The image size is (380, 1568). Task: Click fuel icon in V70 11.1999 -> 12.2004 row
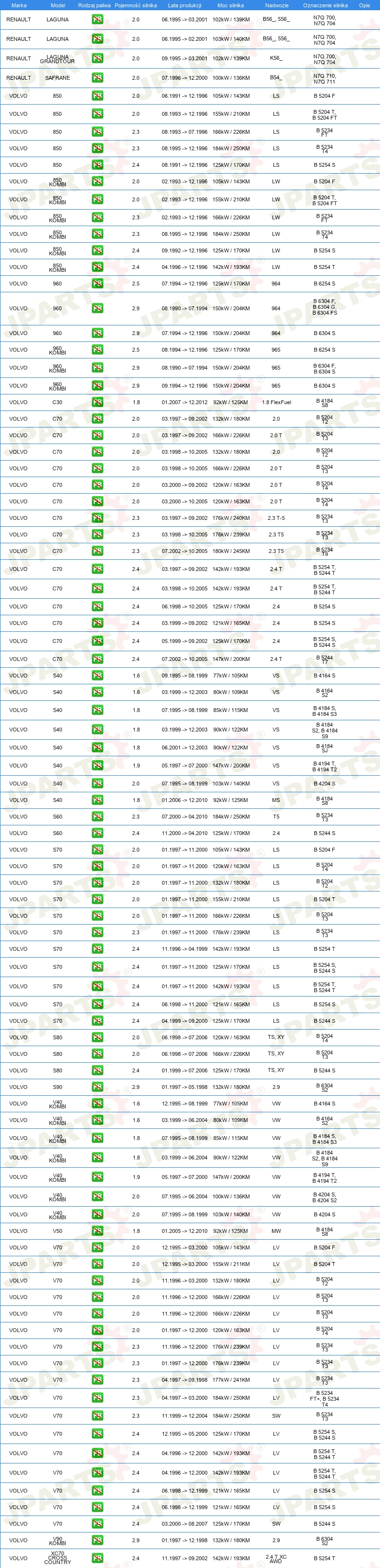pyautogui.click(x=97, y=1416)
